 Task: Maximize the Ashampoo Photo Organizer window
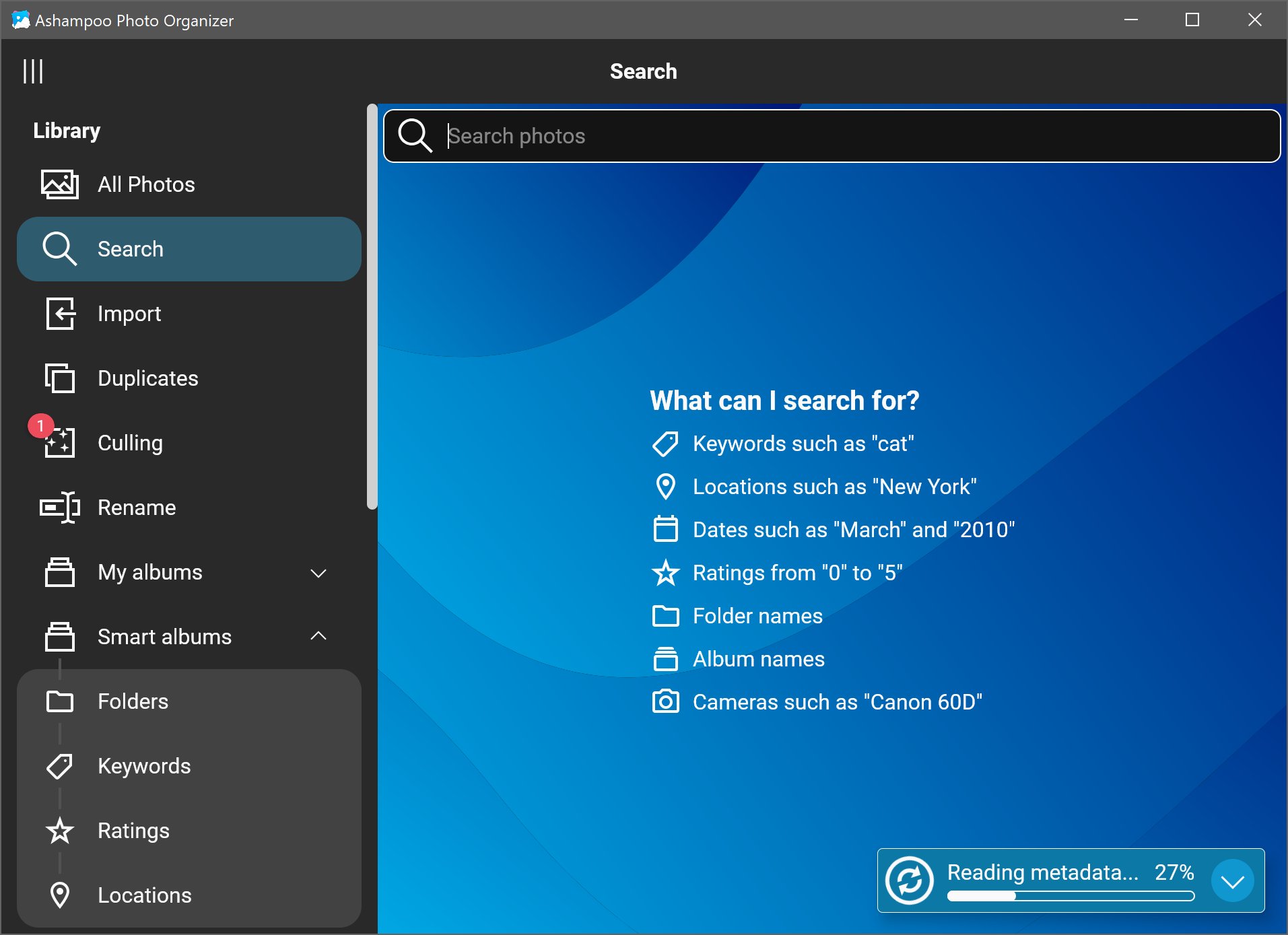[1192, 20]
